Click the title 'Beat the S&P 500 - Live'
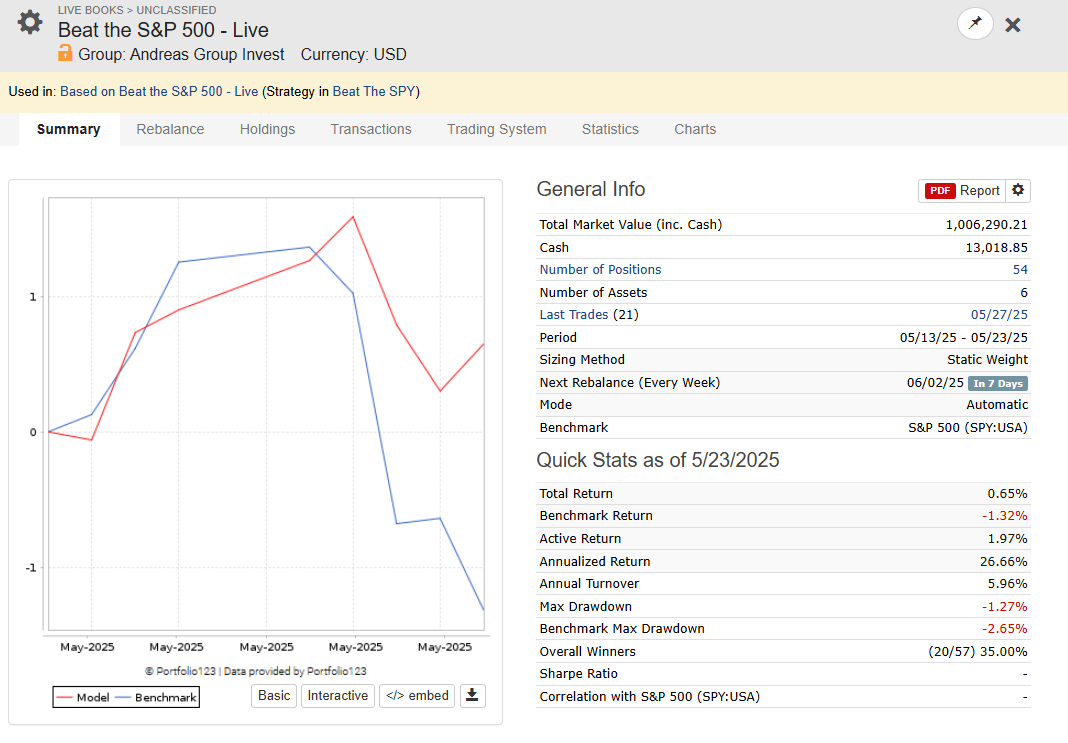This screenshot has width=1068, height=743. pos(163,30)
